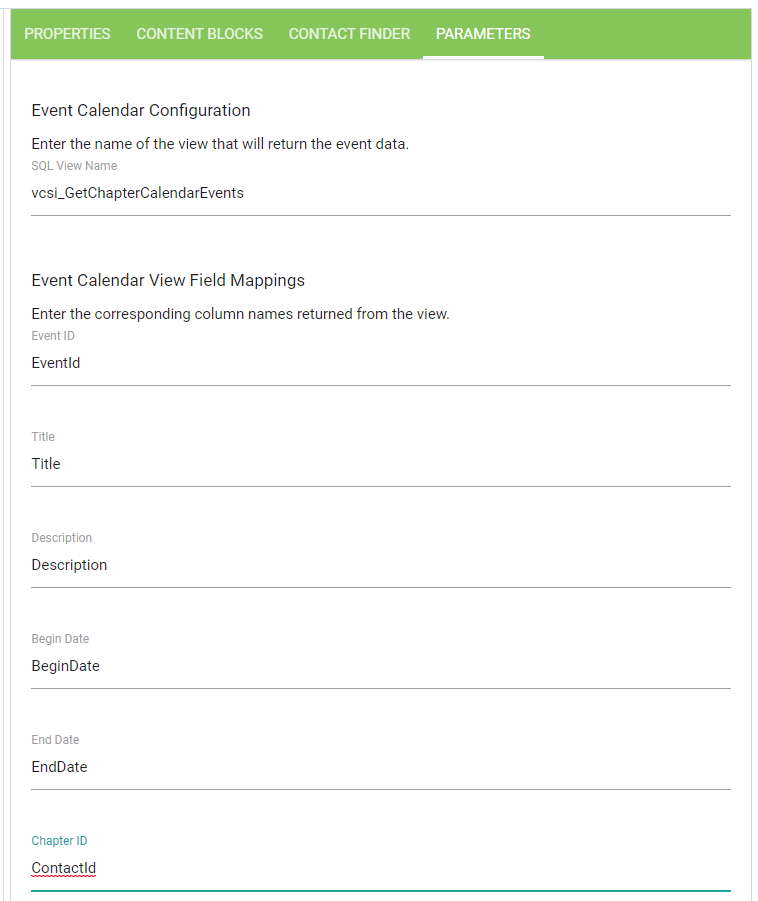Go to the Contact Finder tab
Image resolution: width=758 pixels, height=901 pixels.
click(x=349, y=34)
